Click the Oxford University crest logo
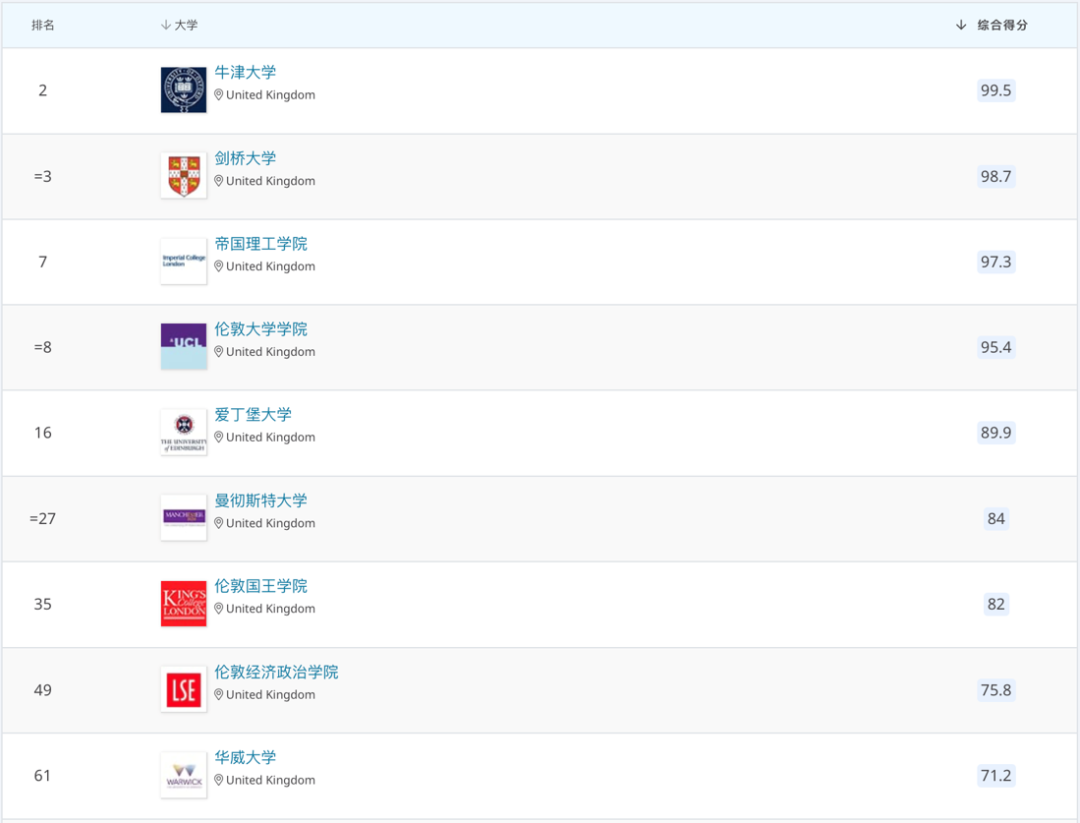 pos(183,90)
